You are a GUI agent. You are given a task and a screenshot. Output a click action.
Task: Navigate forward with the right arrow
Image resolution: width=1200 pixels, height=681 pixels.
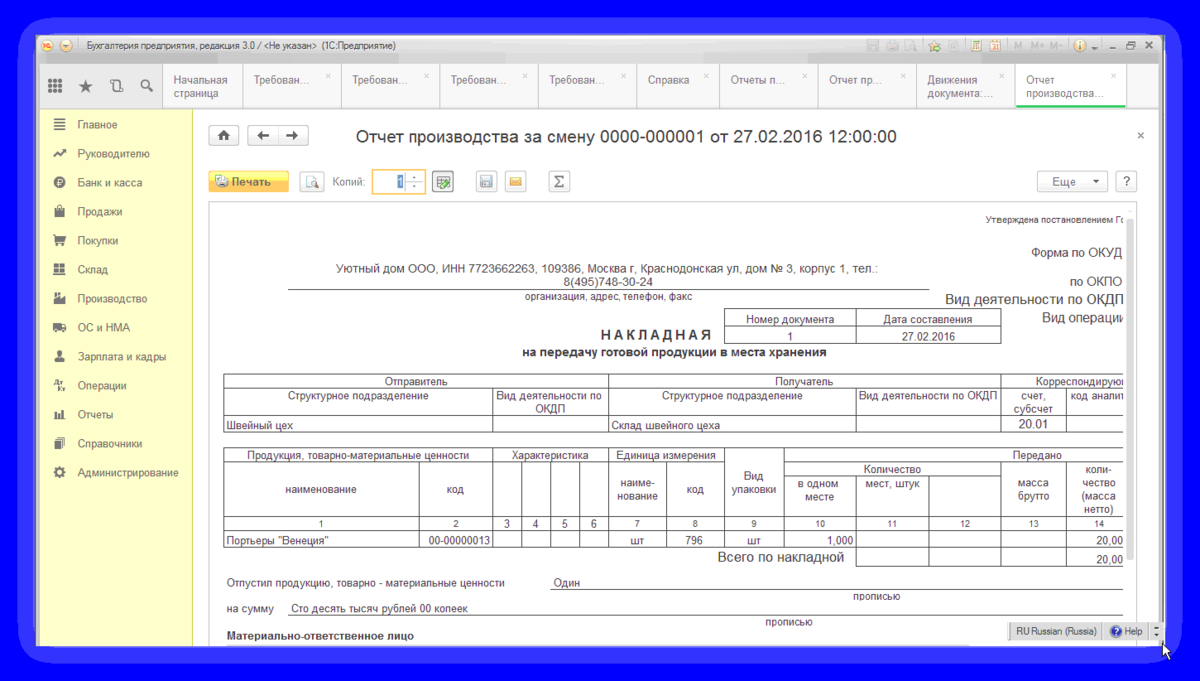coord(292,136)
